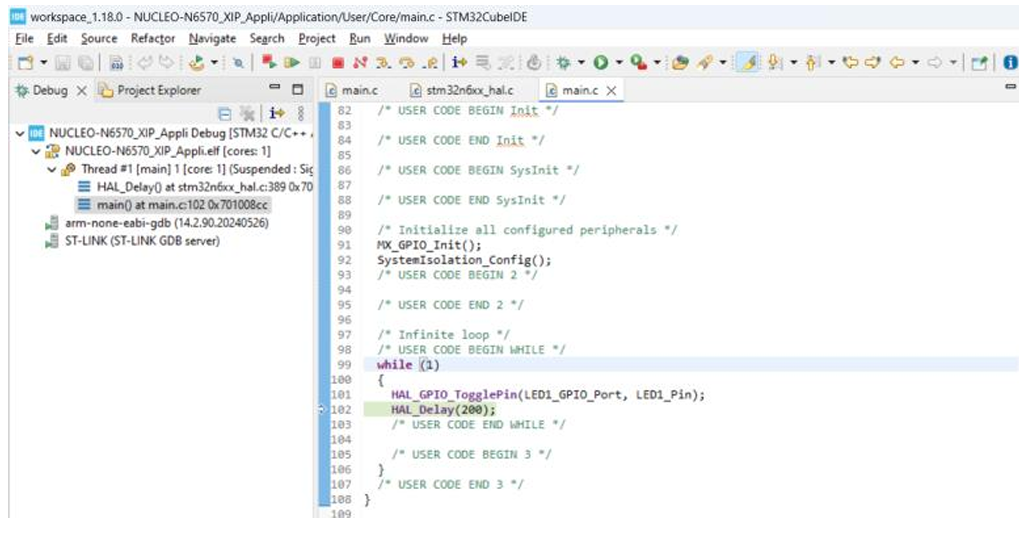Close the Debug view tab
This screenshot has width=1032, height=537.
(82, 91)
